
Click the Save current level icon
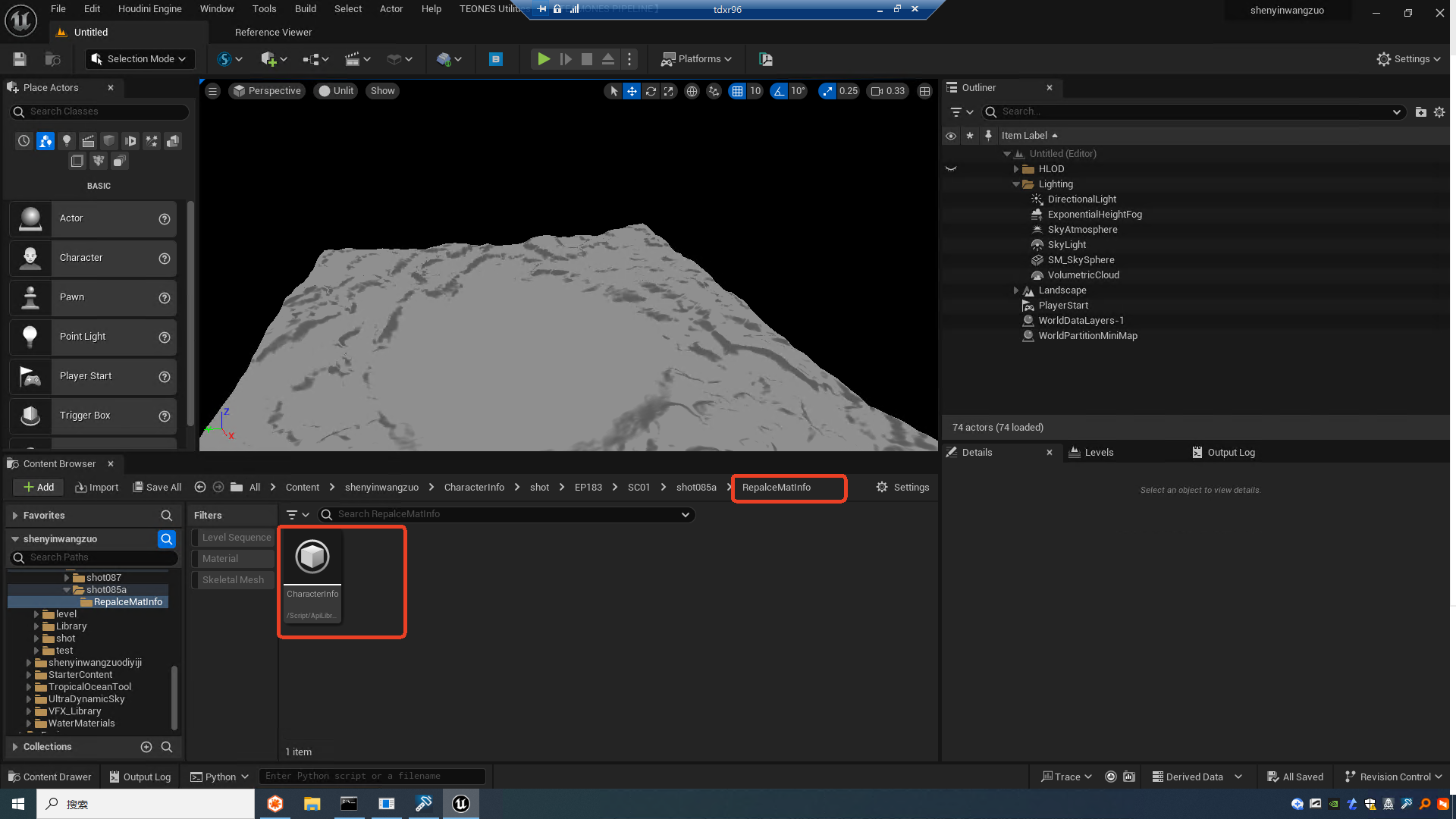click(20, 59)
